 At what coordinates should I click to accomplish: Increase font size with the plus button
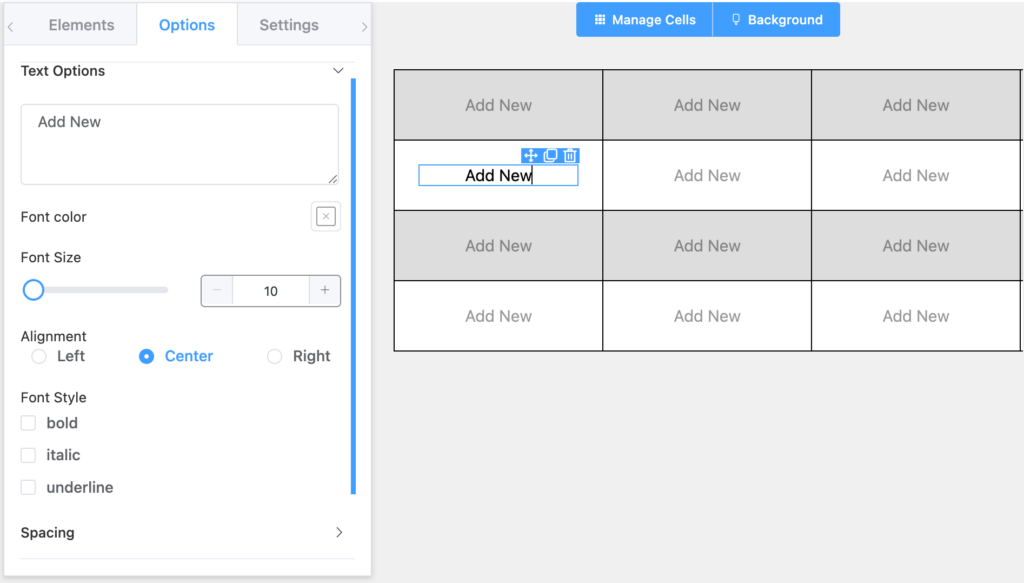(x=325, y=291)
